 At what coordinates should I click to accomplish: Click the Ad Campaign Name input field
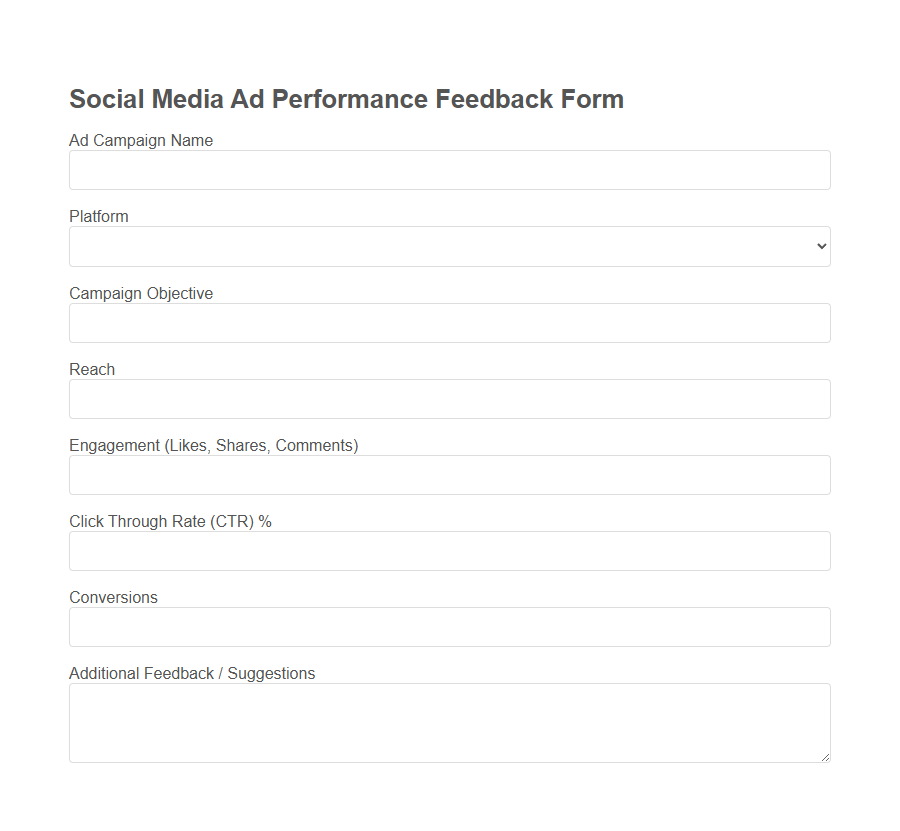click(x=449, y=170)
